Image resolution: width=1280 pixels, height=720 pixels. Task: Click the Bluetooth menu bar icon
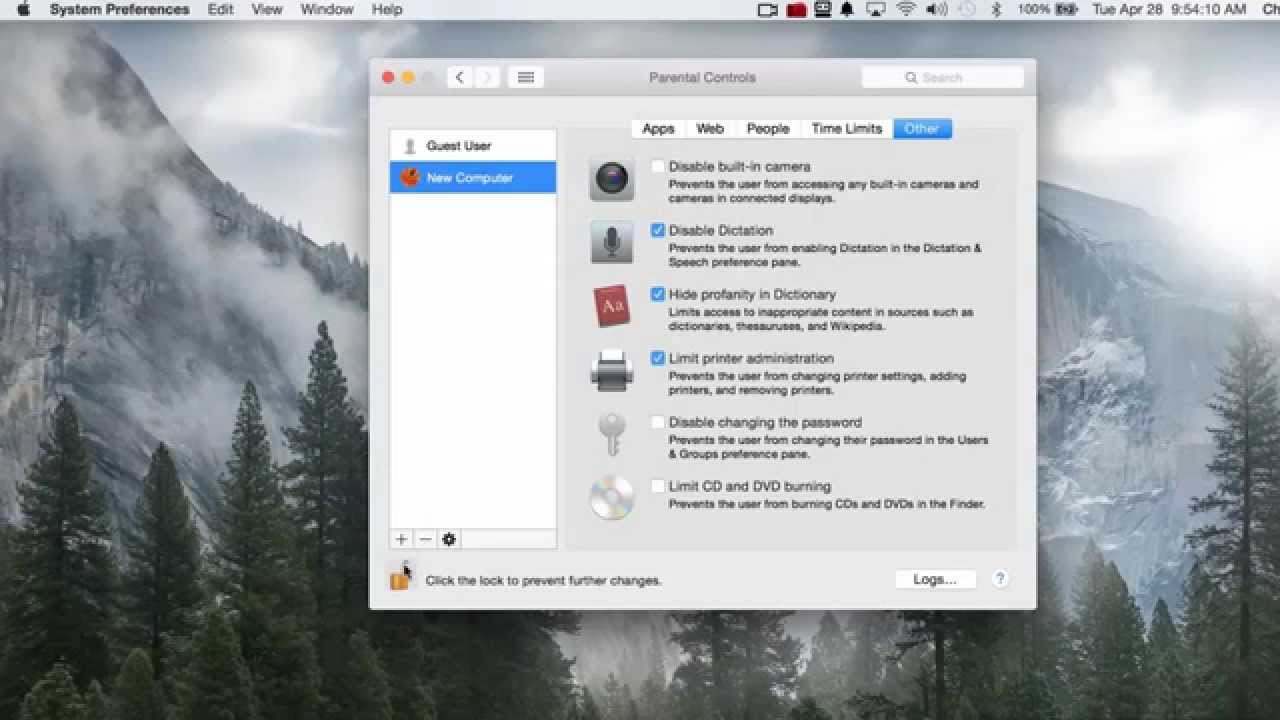(x=996, y=10)
